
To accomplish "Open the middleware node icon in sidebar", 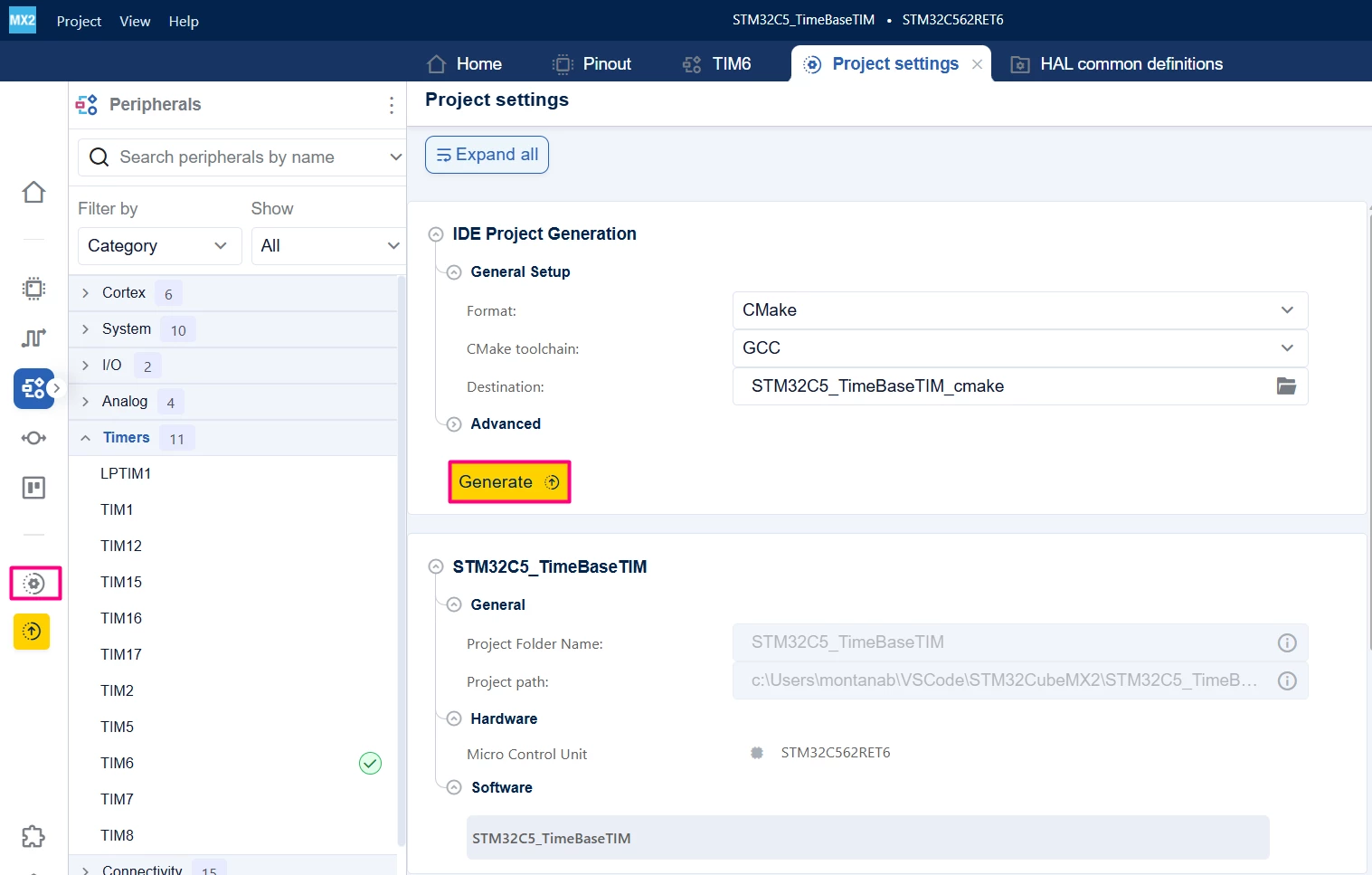I will 33,438.
